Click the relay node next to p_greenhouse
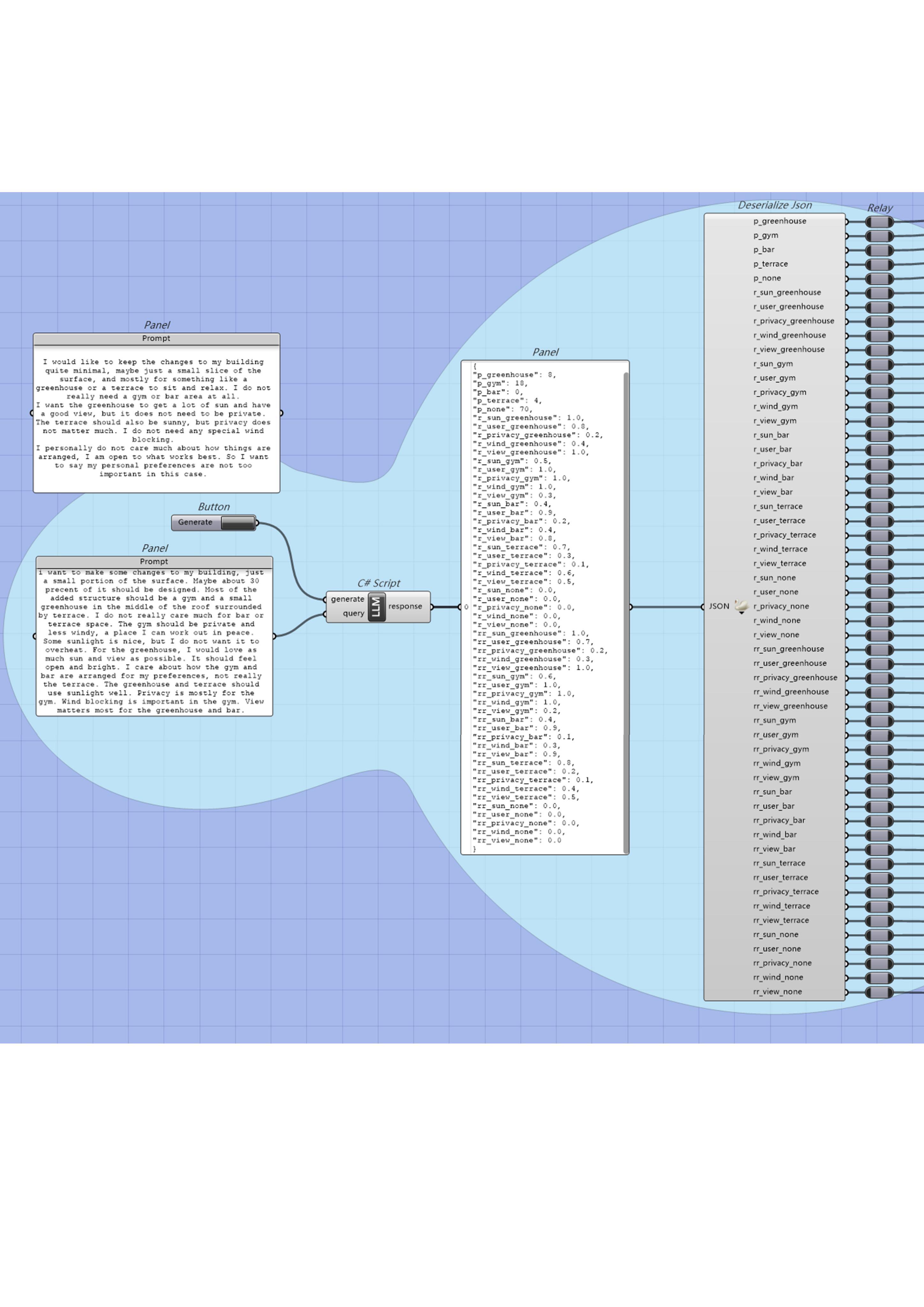This screenshot has width=924, height=1307. point(879,221)
